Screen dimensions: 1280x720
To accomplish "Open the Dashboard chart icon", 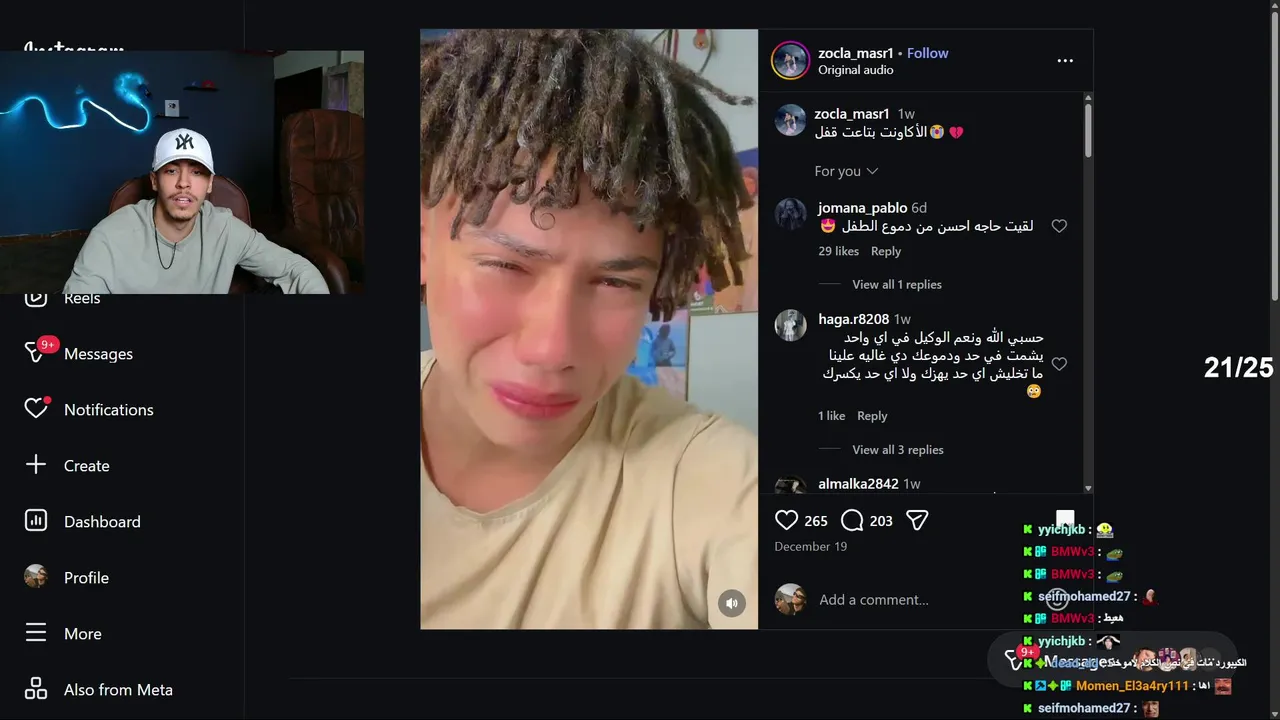I will pyautogui.click(x=36, y=521).
